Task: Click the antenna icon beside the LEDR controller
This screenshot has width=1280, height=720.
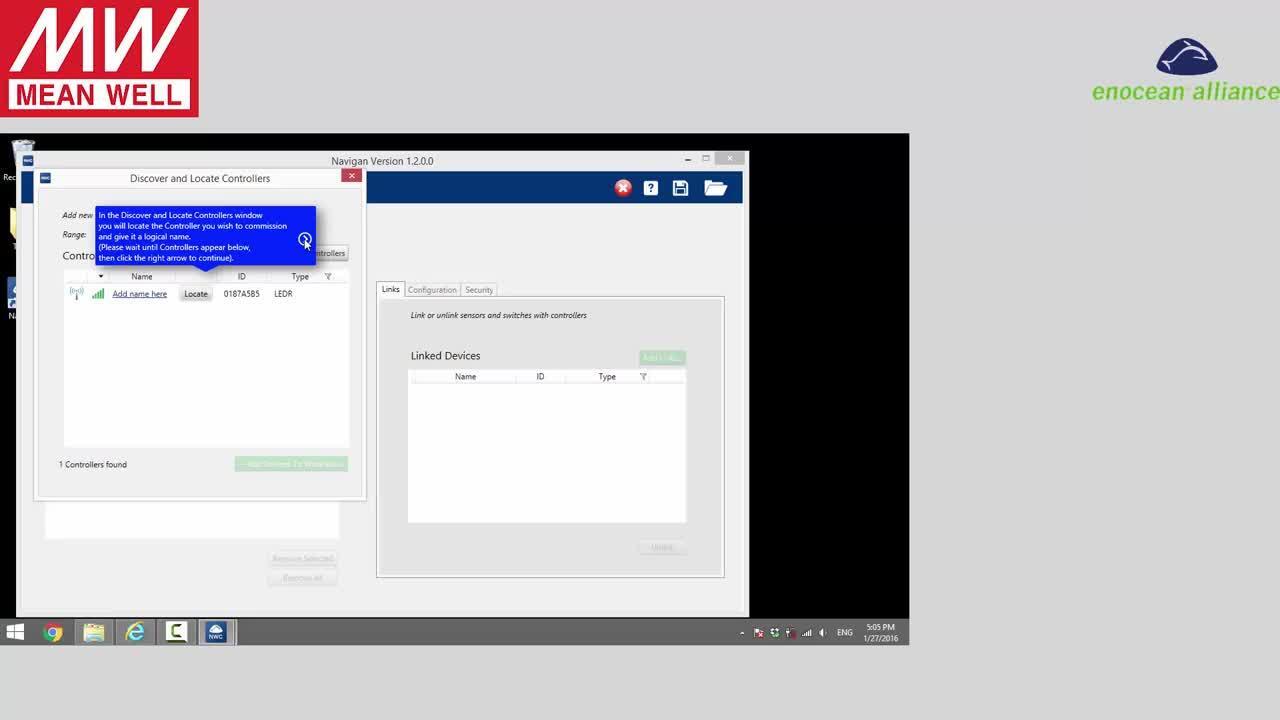Action: click(77, 293)
